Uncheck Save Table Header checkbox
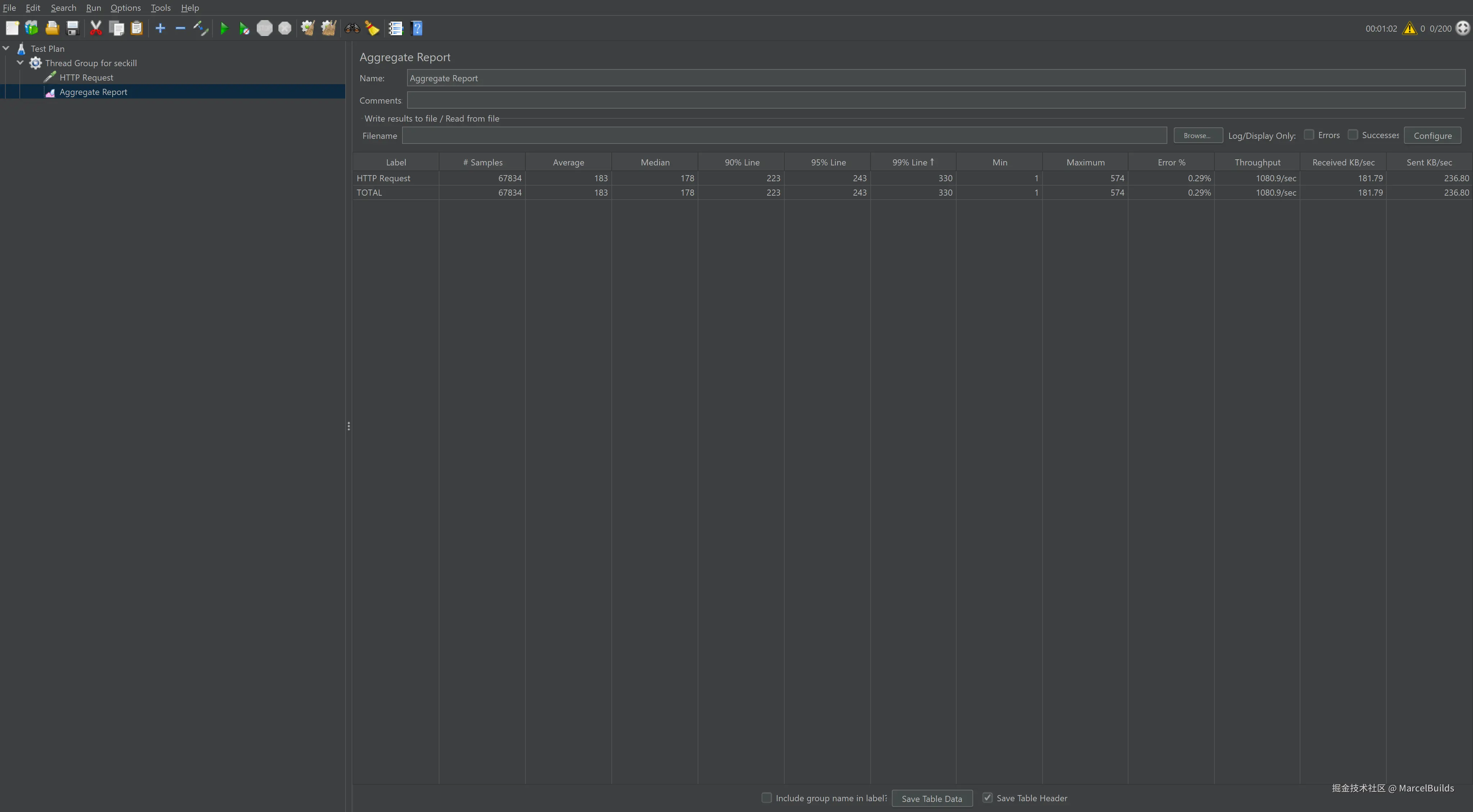Image resolution: width=1473 pixels, height=812 pixels. [x=988, y=798]
